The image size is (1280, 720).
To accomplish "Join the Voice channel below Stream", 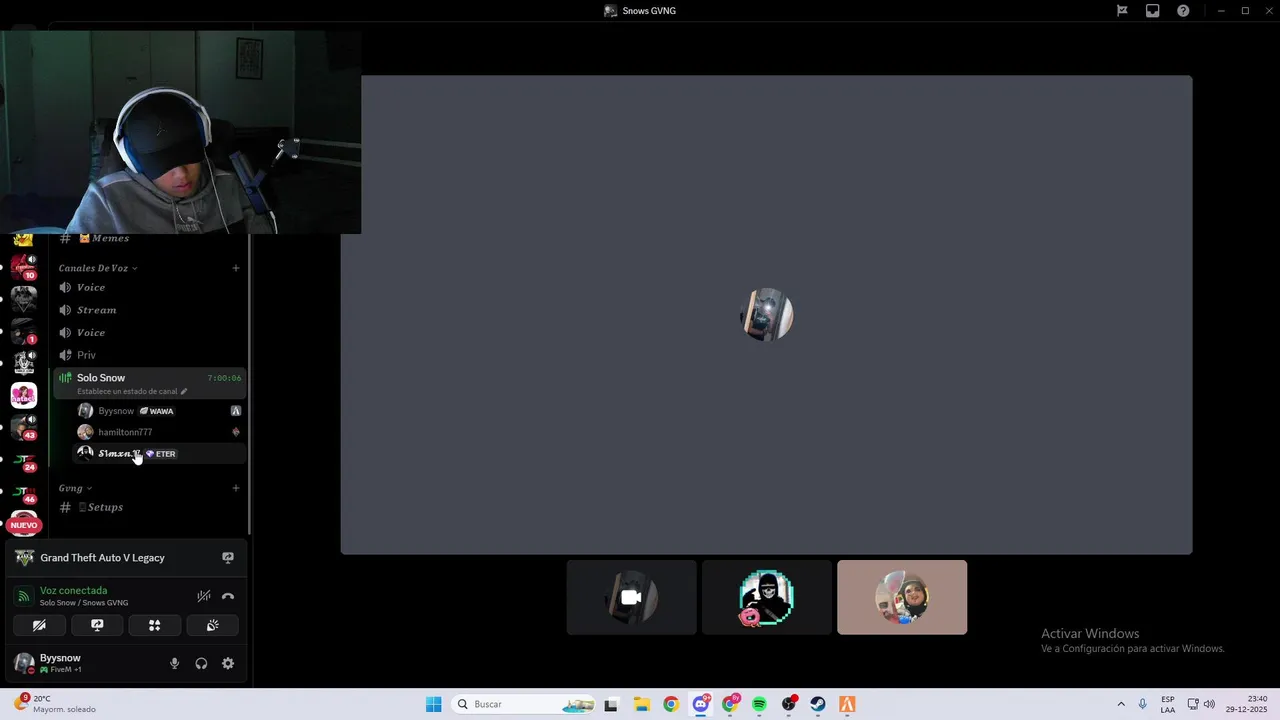I will pyautogui.click(x=150, y=332).
